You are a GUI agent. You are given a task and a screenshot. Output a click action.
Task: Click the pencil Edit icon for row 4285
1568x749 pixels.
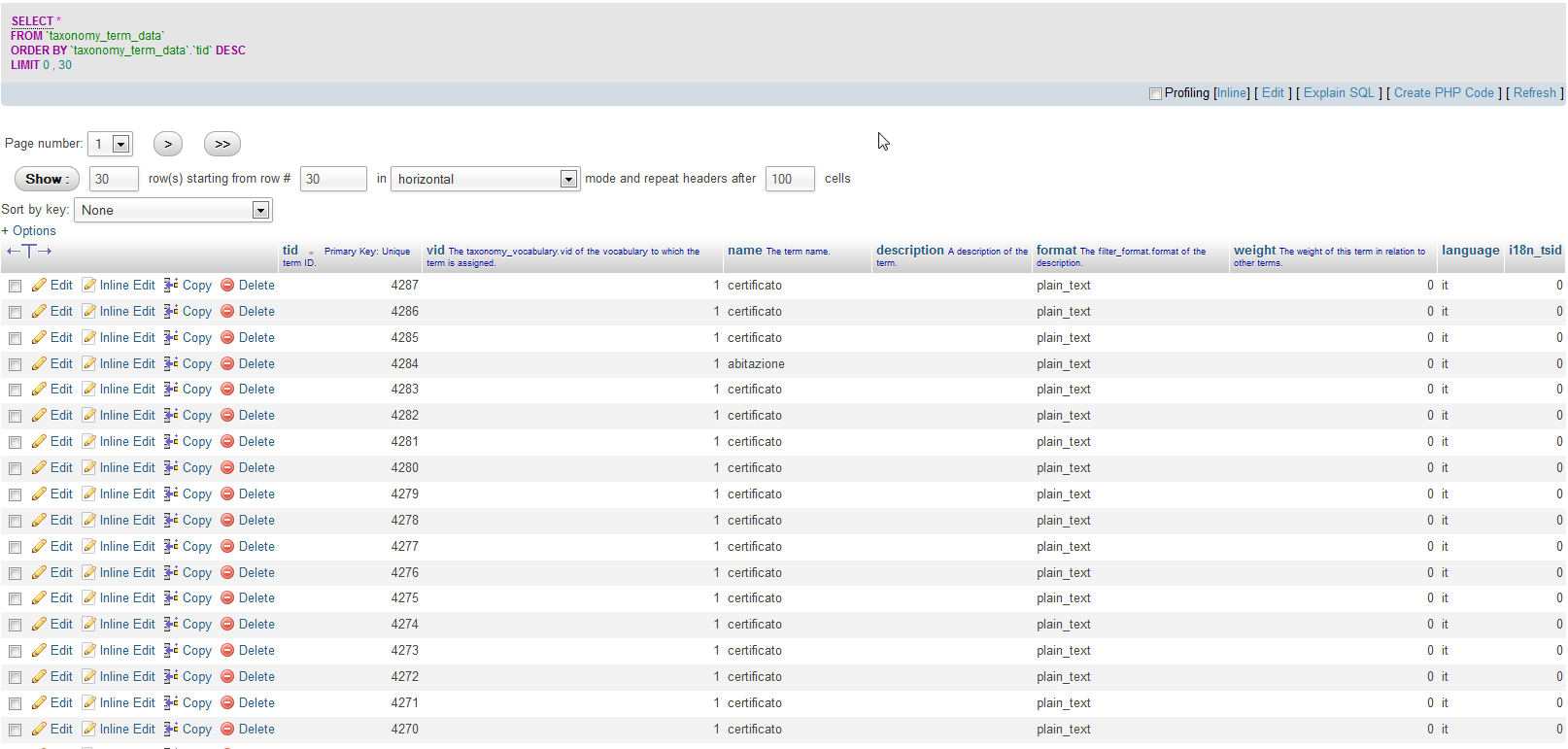pyautogui.click(x=39, y=337)
